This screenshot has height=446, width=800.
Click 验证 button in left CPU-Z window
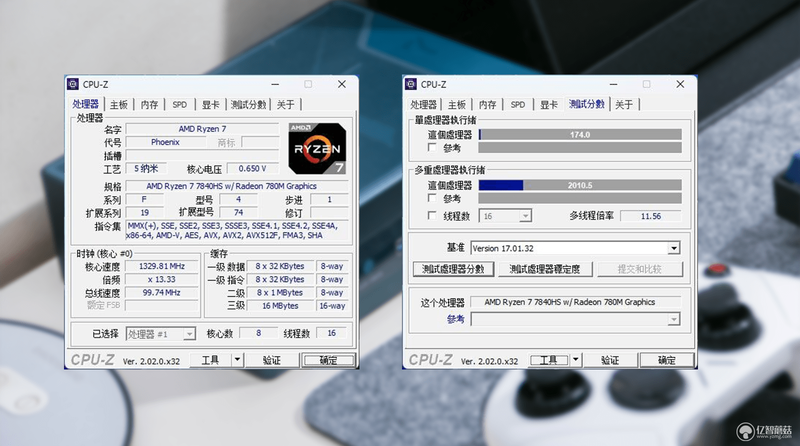click(271, 360)
